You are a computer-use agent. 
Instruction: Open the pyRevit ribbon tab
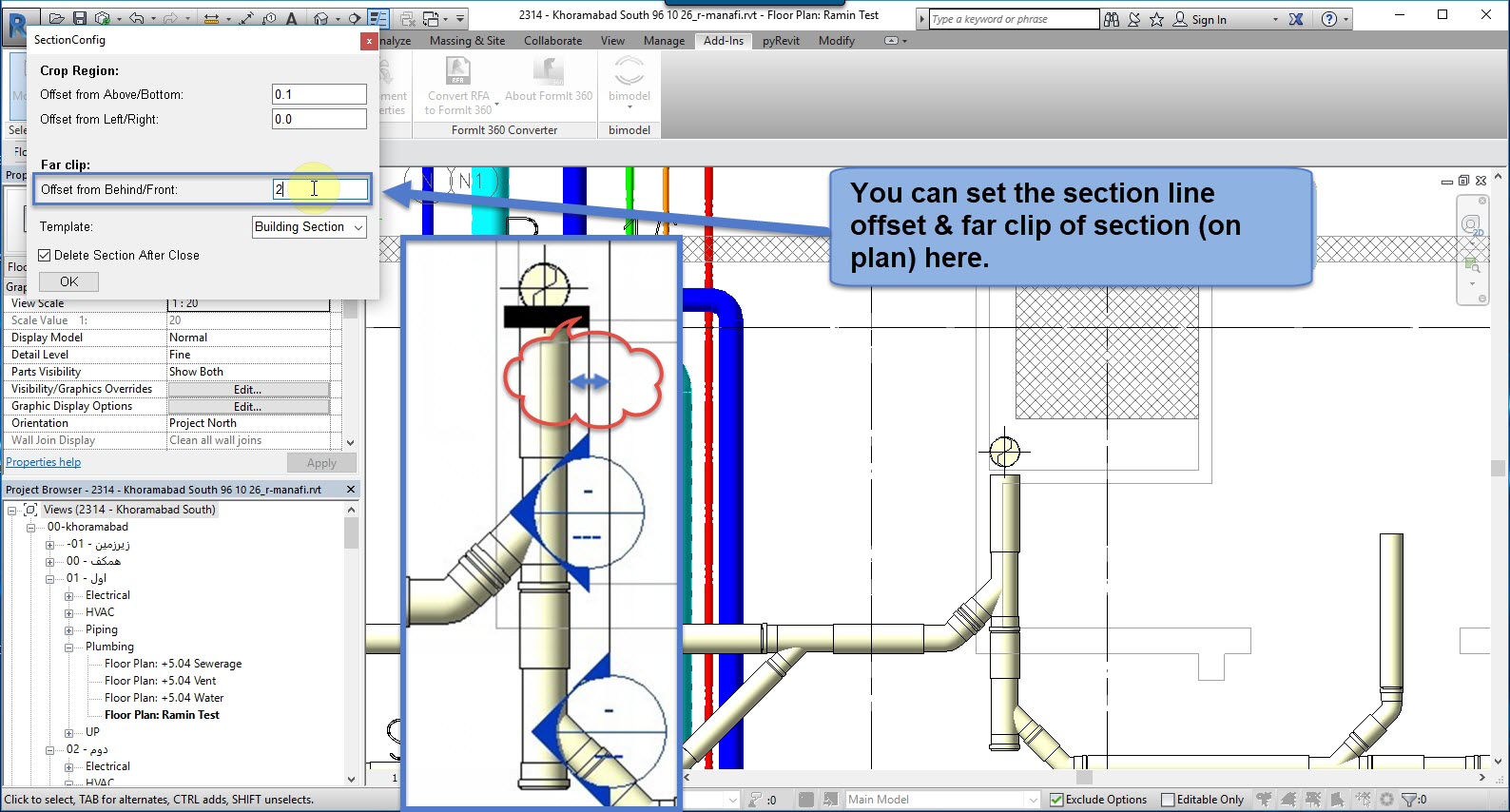click(x=781, y=41)
